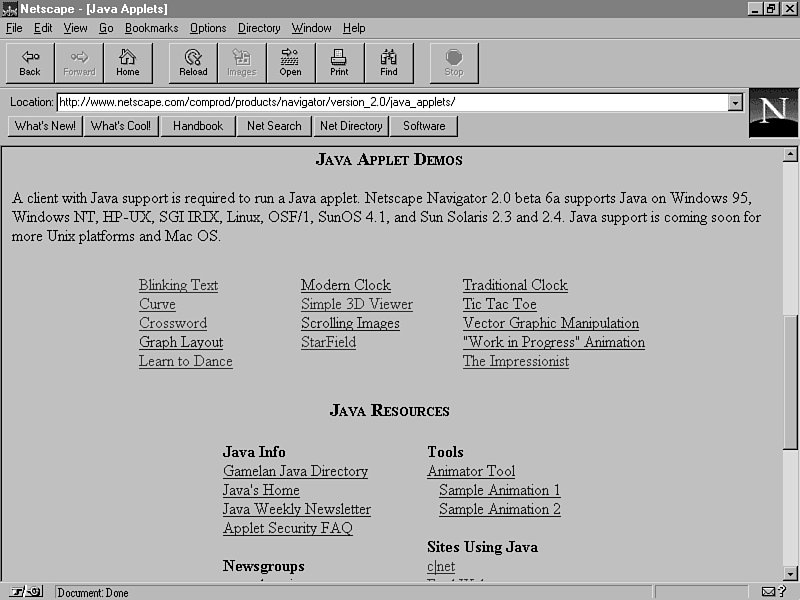Open the Java's Home link

pyautogui.click(x=261, y=490)
